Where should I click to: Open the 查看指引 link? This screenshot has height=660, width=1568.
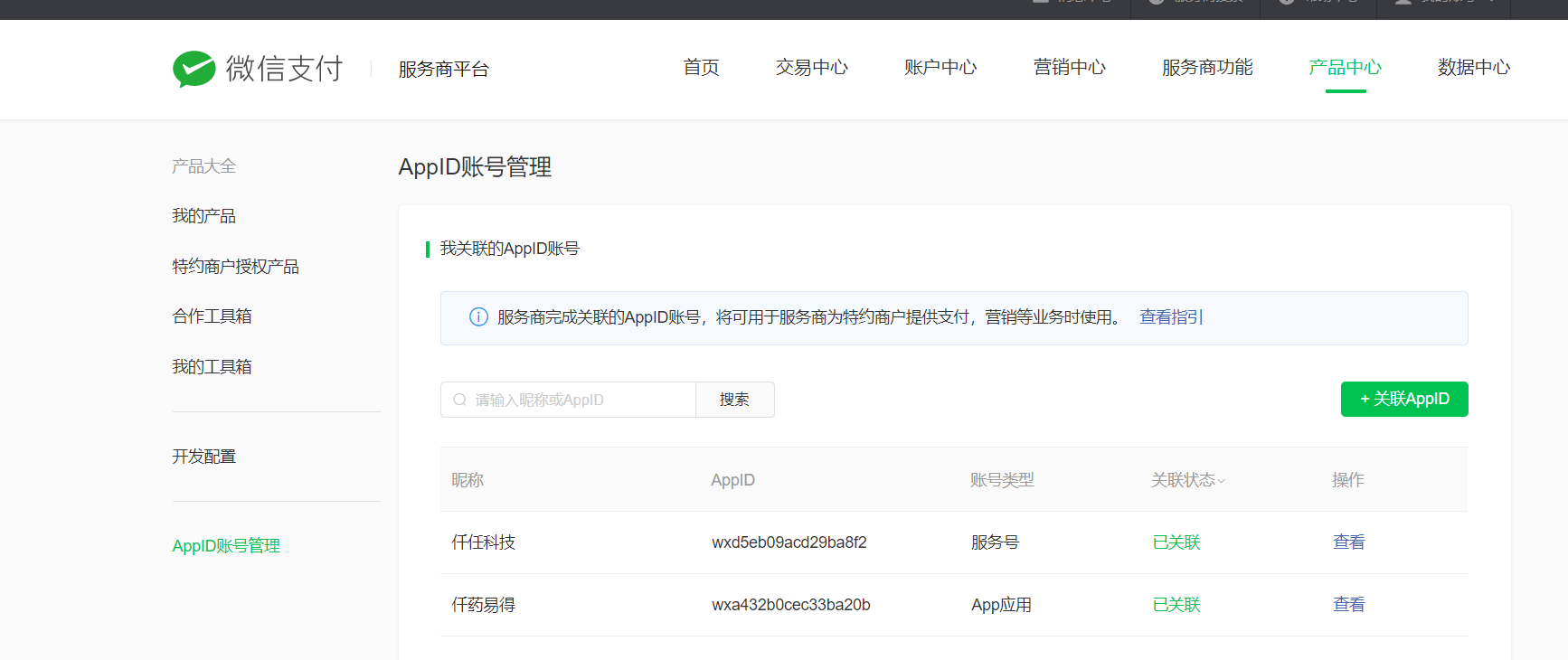pyautogui.click(x=1171, y=317)
